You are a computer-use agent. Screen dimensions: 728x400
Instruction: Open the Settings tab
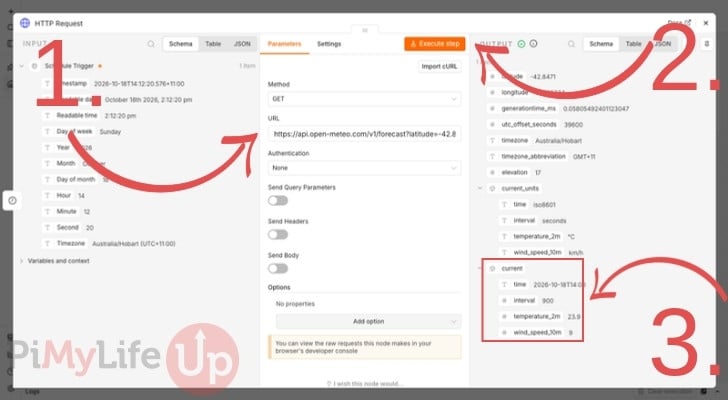pos(329,44)
